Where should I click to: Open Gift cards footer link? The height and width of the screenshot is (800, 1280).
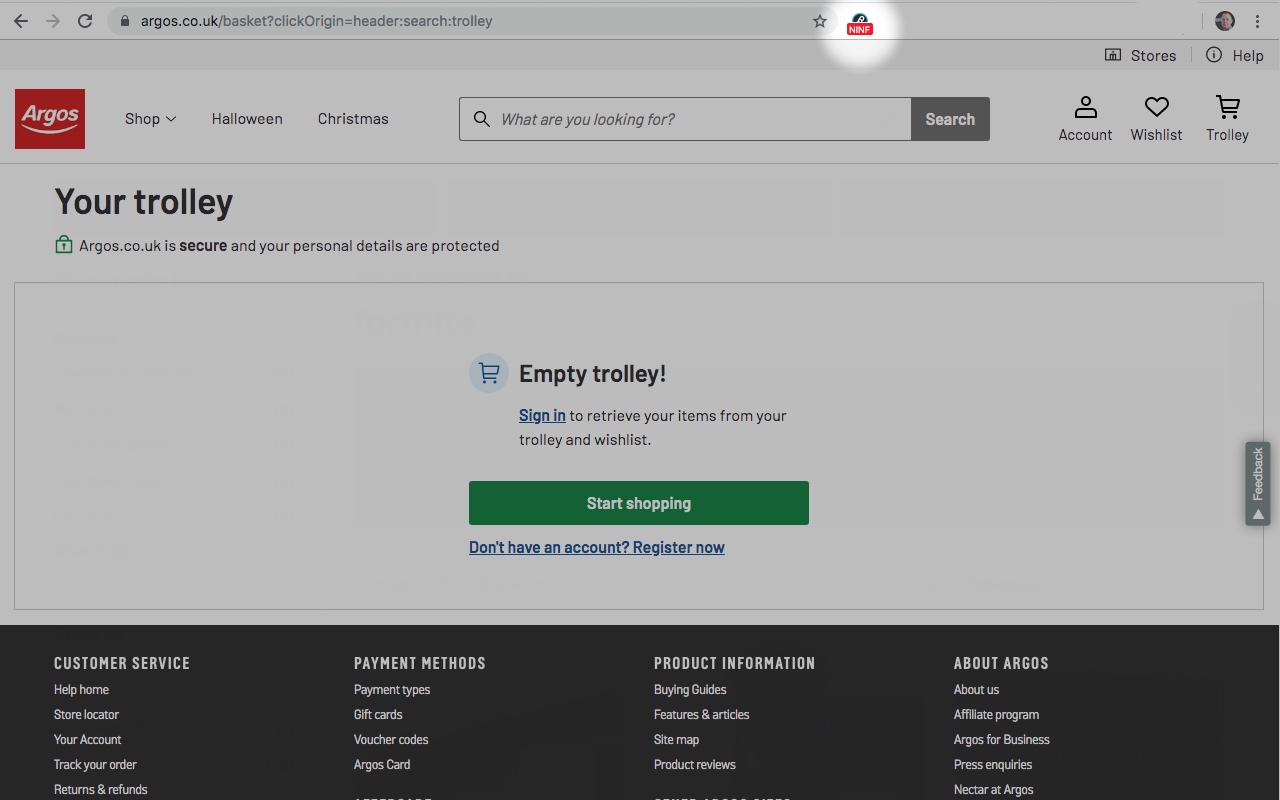coord(378,714)
